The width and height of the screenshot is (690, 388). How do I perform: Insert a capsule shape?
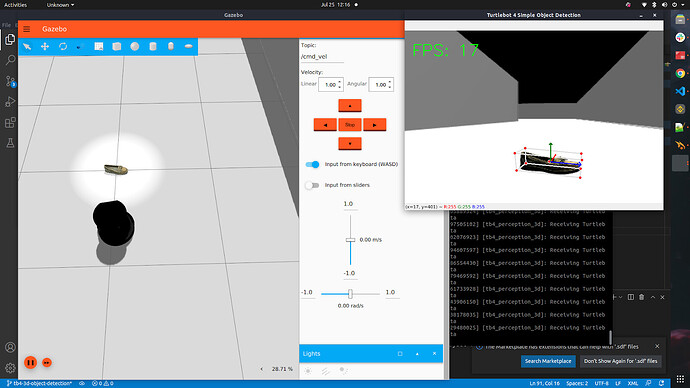point(171,47)
